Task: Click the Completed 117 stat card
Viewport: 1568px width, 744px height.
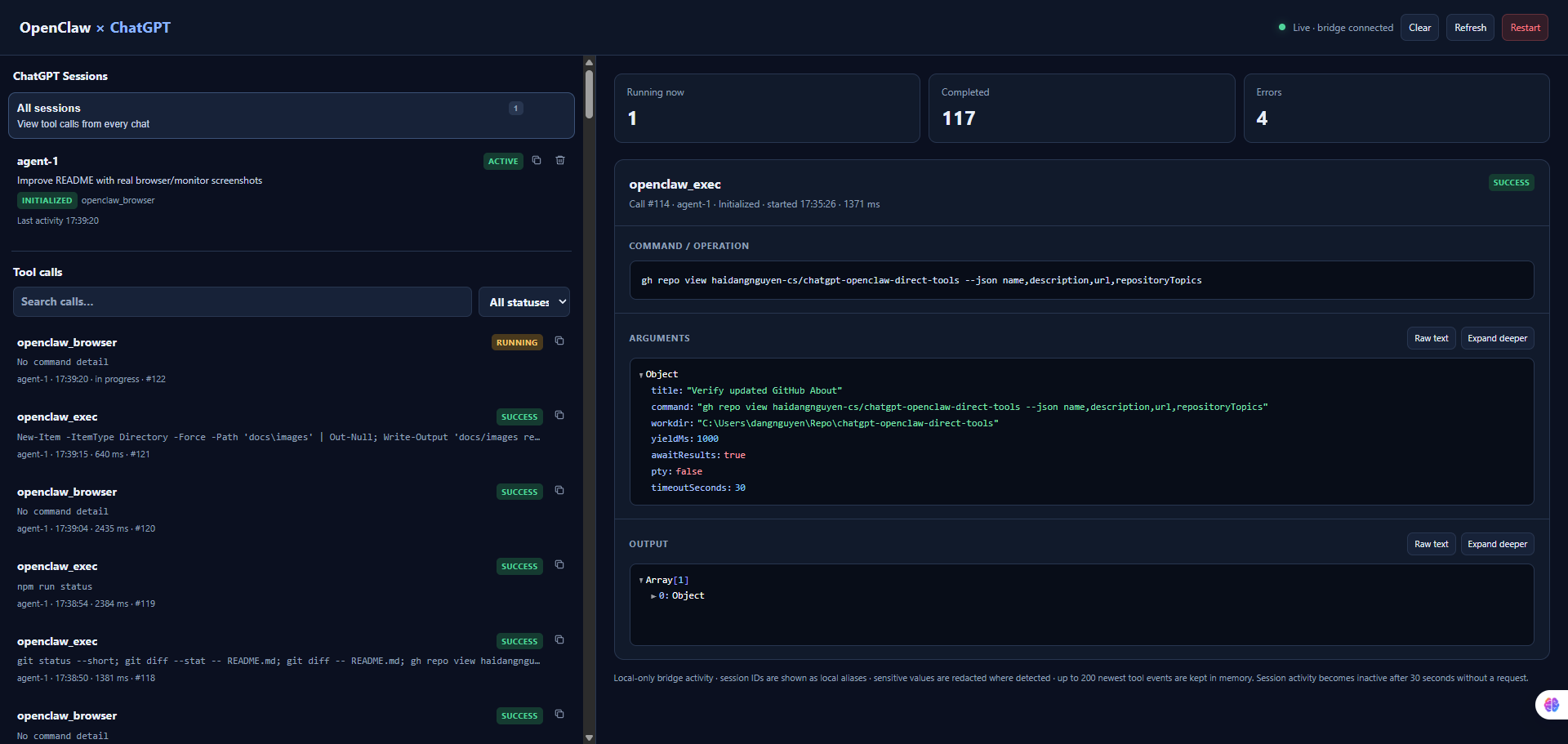Action: click(x=1081, y=109)
